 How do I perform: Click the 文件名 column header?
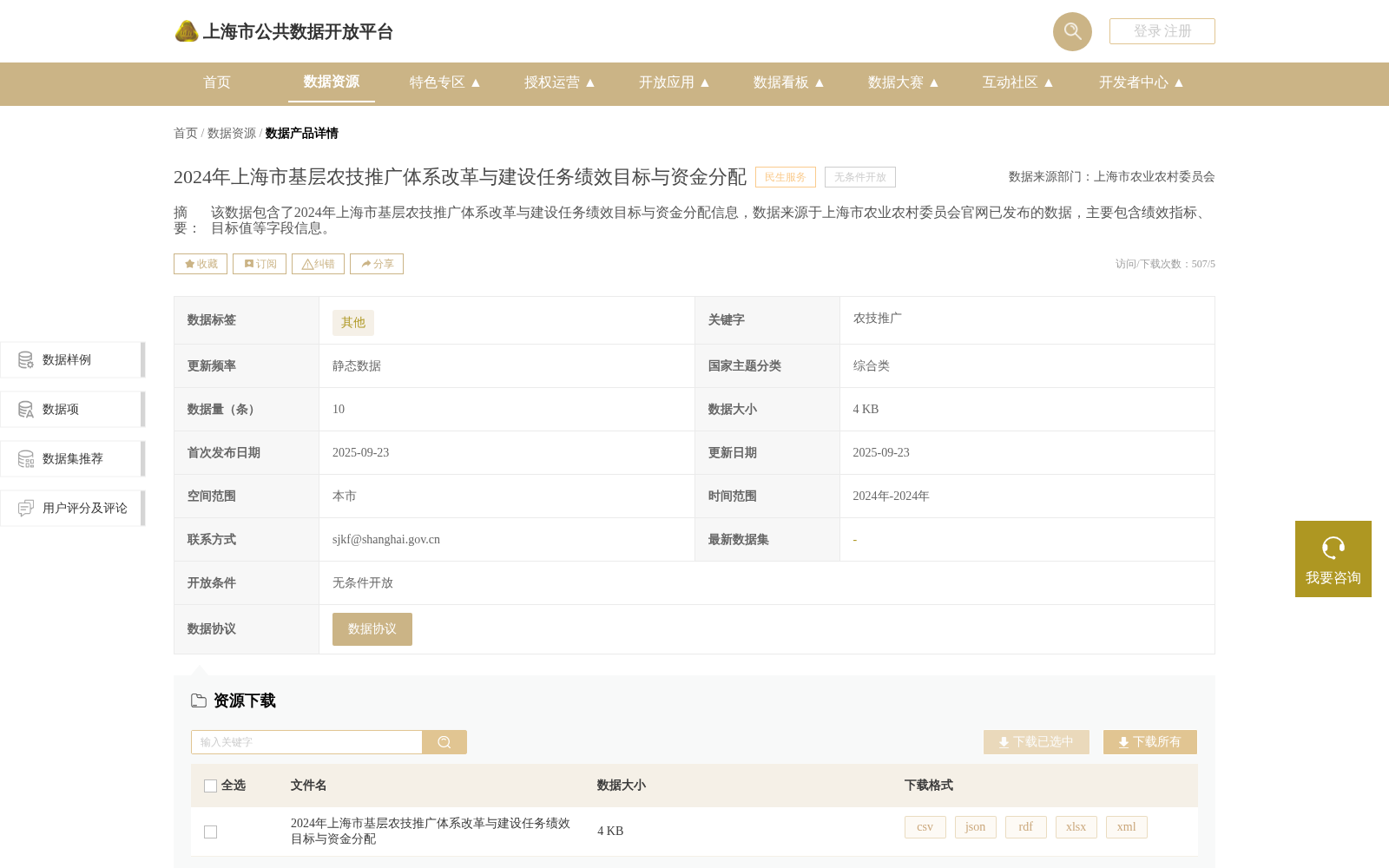point(309,786)
